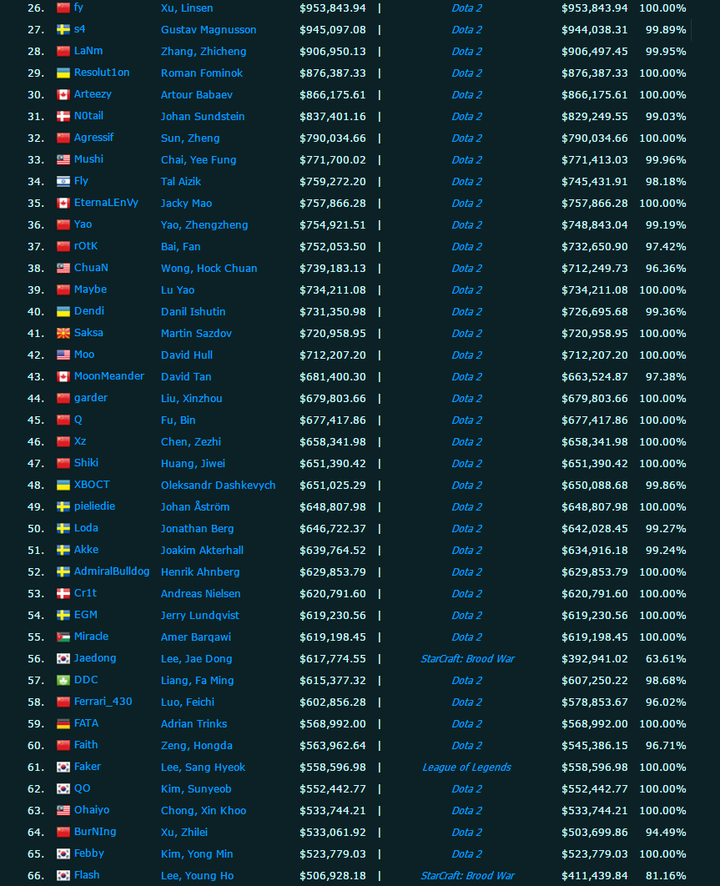Click the Macedonia flag beside Saksa
720x886 pixels.
[x=63, y=333]
